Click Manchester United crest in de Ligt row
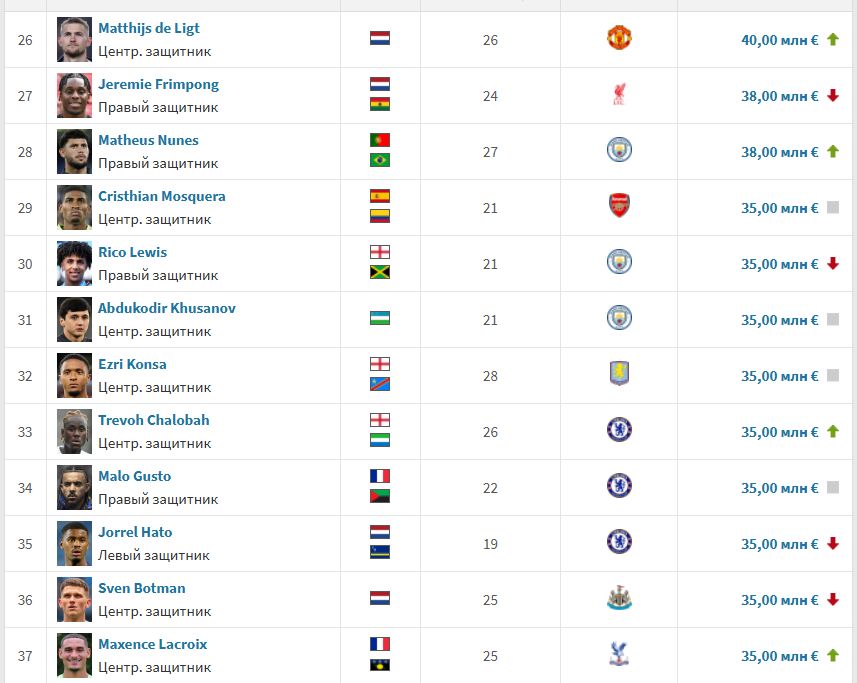857x683 pixels. (x=619, y=39)
